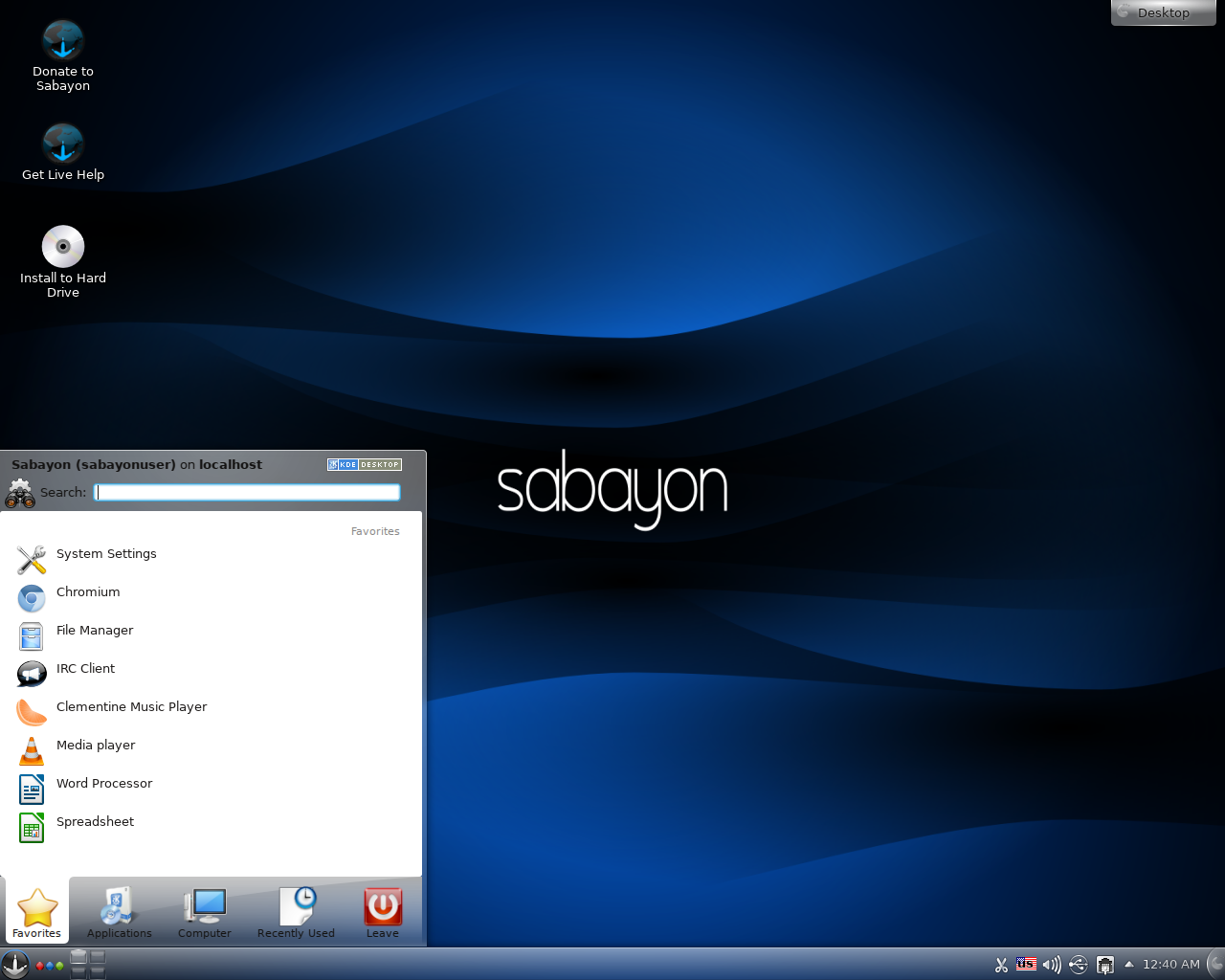Screen dimensions: 1225x980
Task: Open the File Manager
Action: (x=95, y=630)
